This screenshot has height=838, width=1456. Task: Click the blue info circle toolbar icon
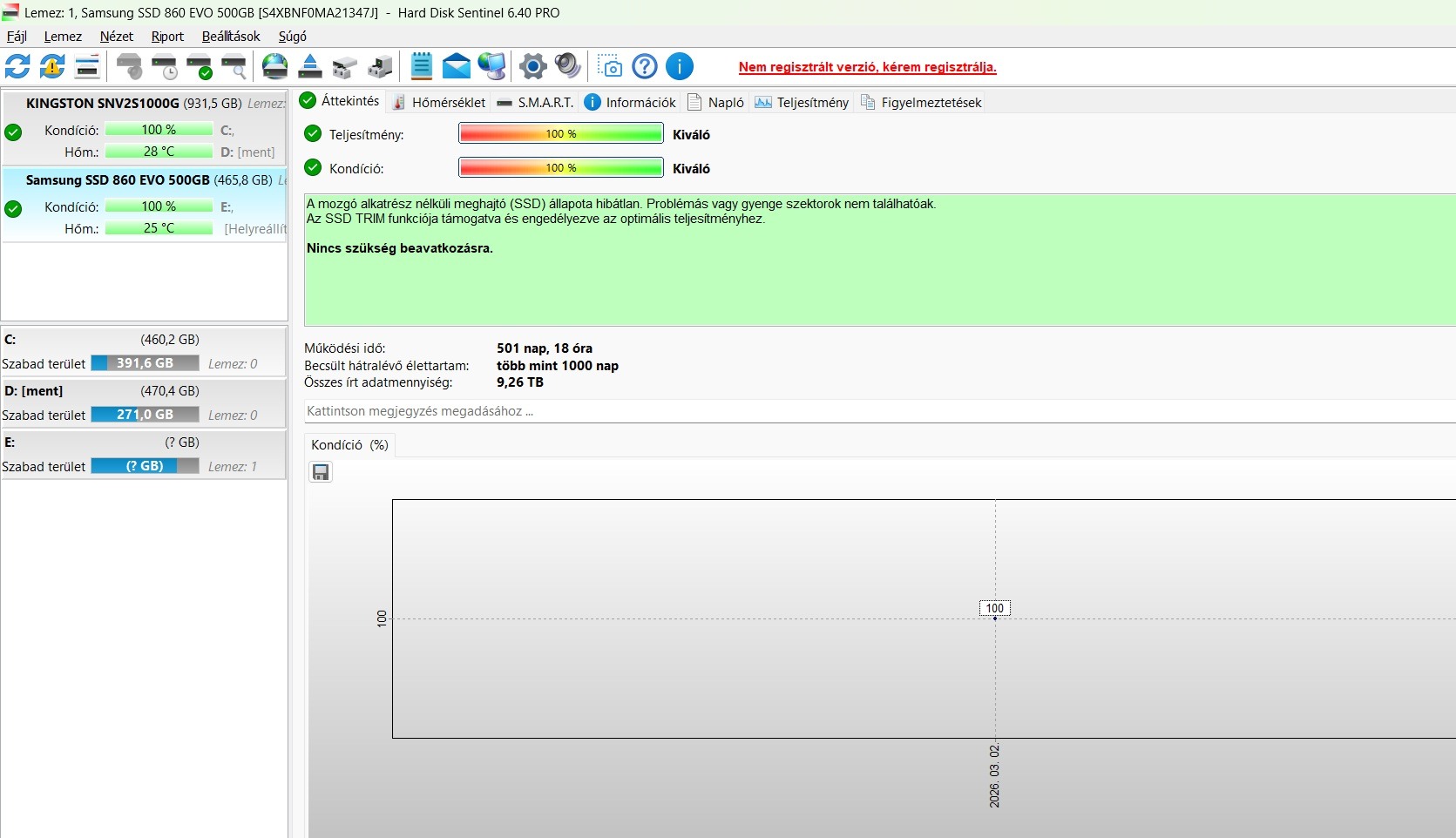tap(680, 66)
